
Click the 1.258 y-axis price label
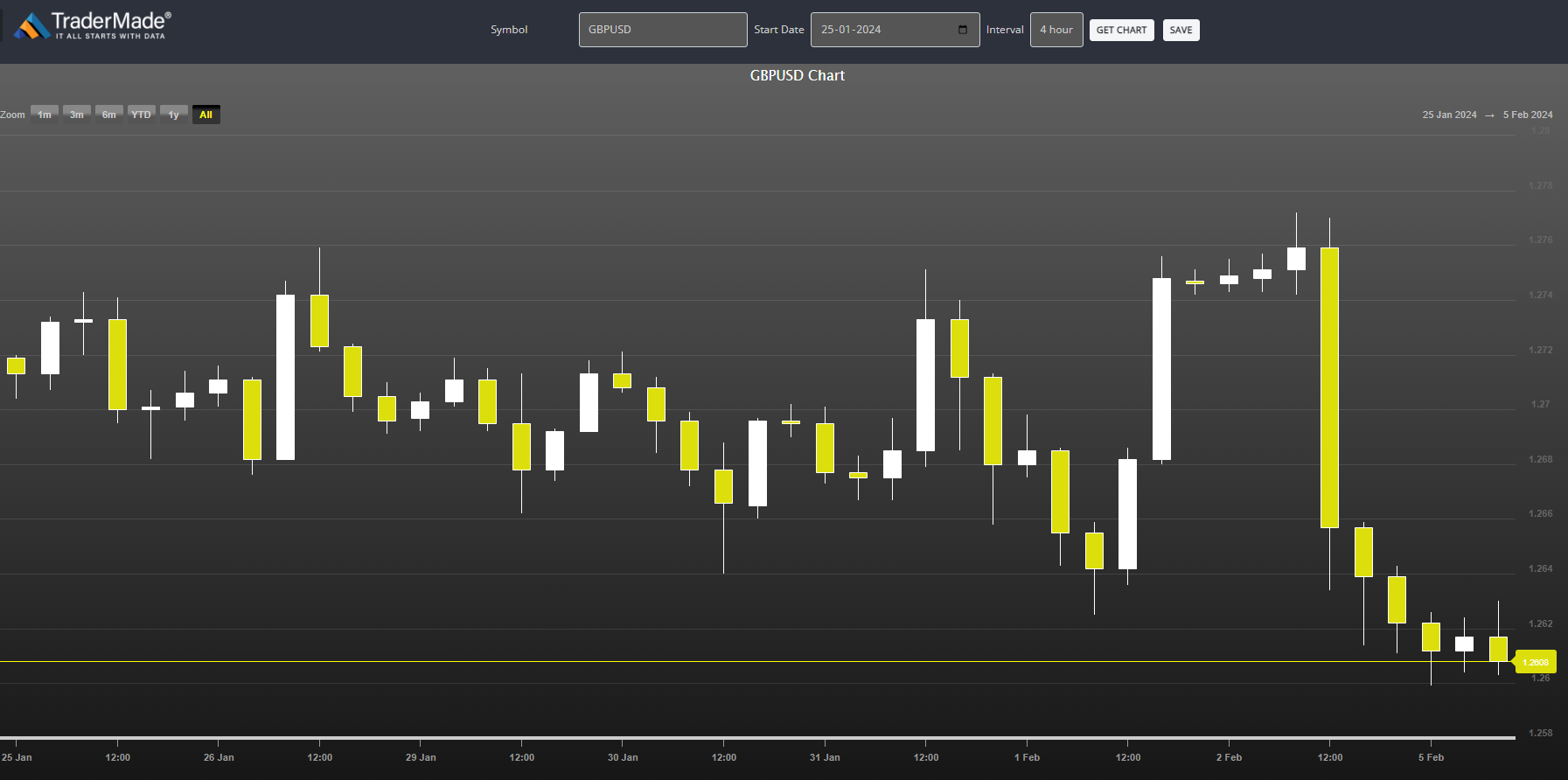(1541, 733)
